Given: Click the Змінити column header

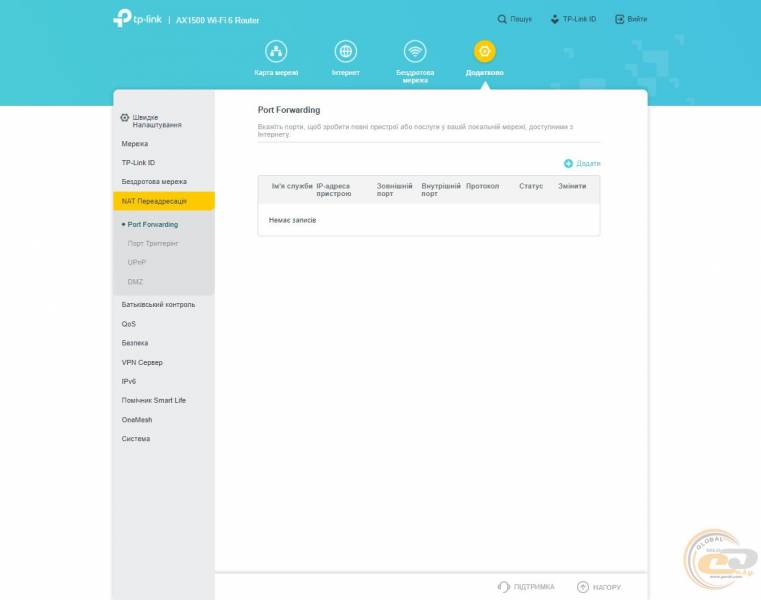Looking at the screenshot, I should coord(572,186).
